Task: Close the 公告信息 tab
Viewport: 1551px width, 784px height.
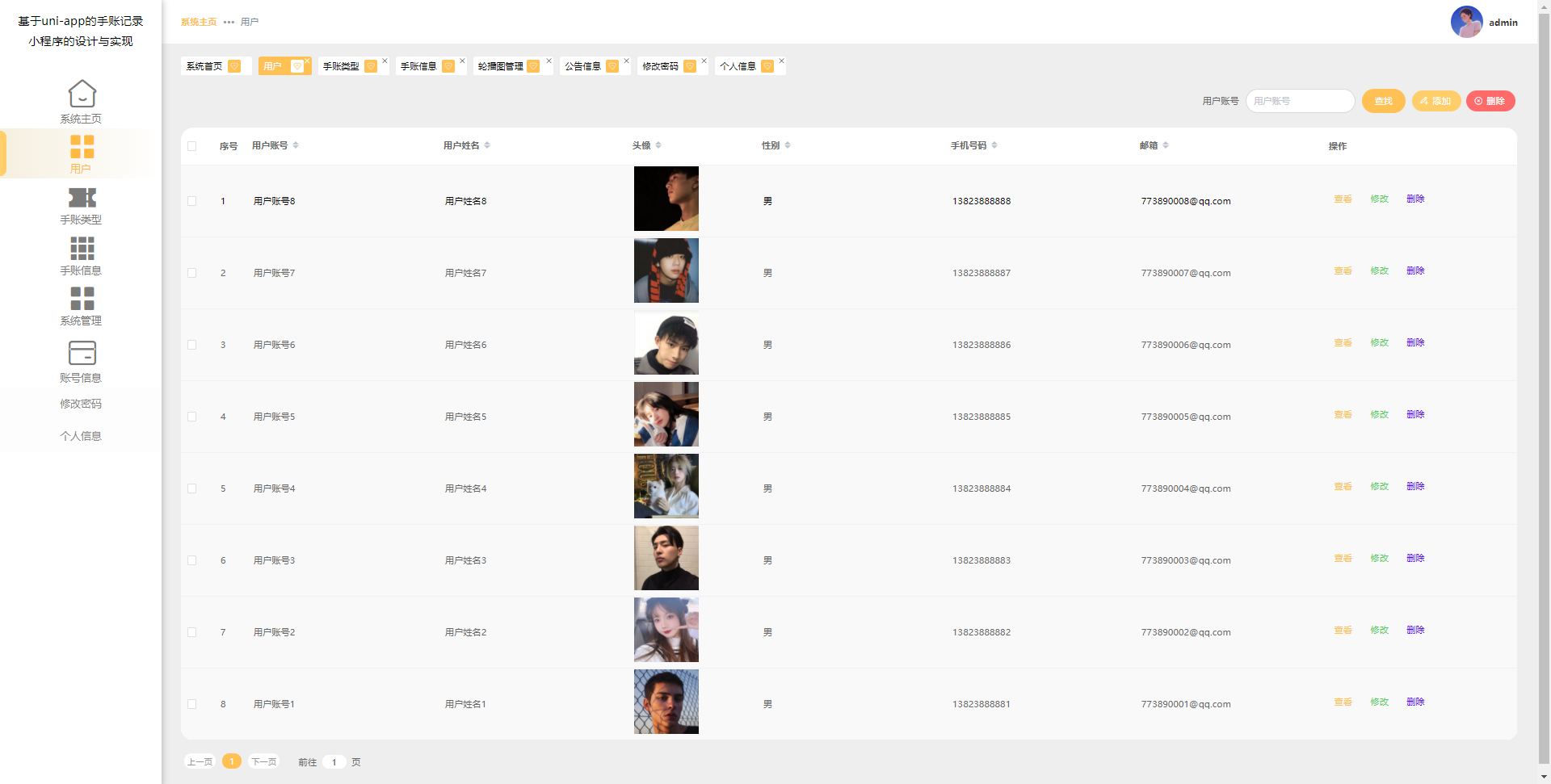Action: pyautogui.click(x=626, y=61)
